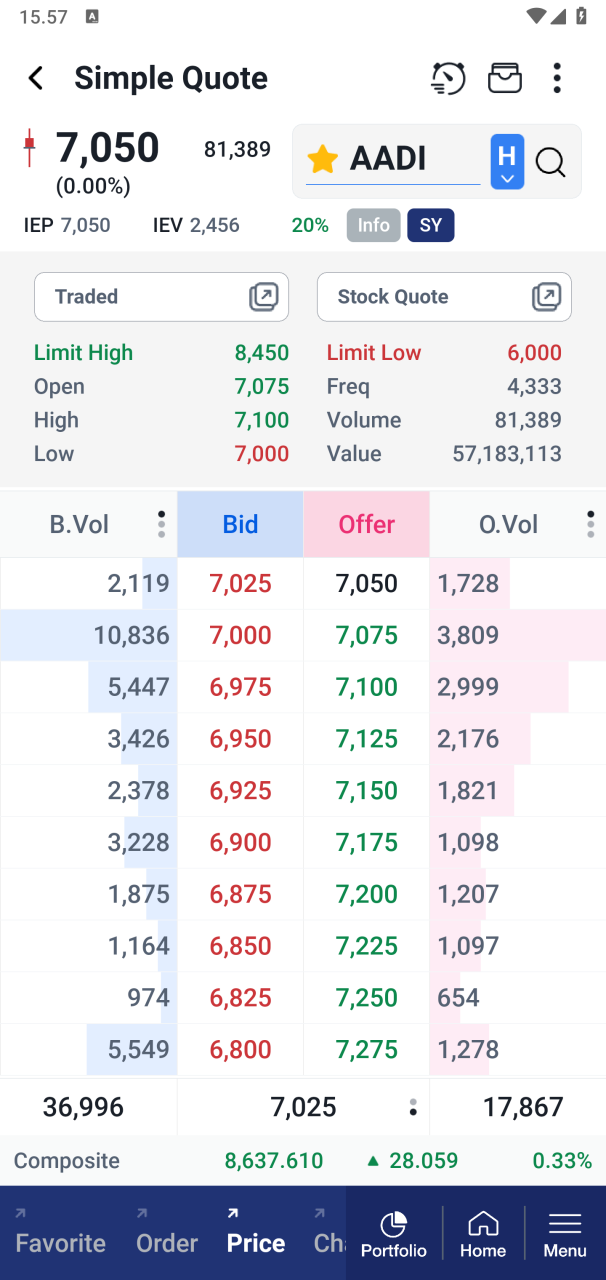Open O.Vol column options menu

590,524
